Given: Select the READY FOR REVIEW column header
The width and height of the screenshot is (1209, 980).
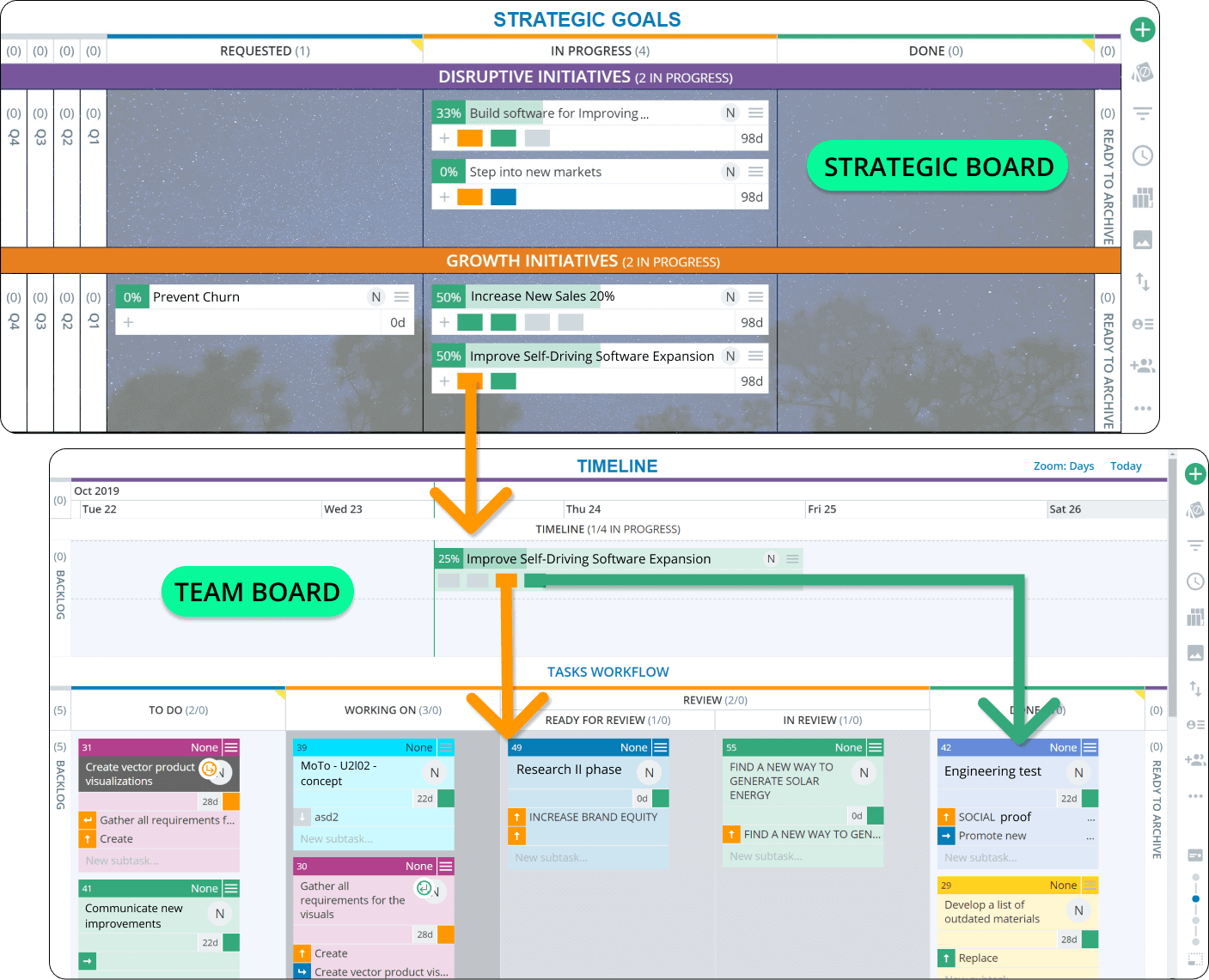Looking at the screenshot, I should click(x=608, y=721).
